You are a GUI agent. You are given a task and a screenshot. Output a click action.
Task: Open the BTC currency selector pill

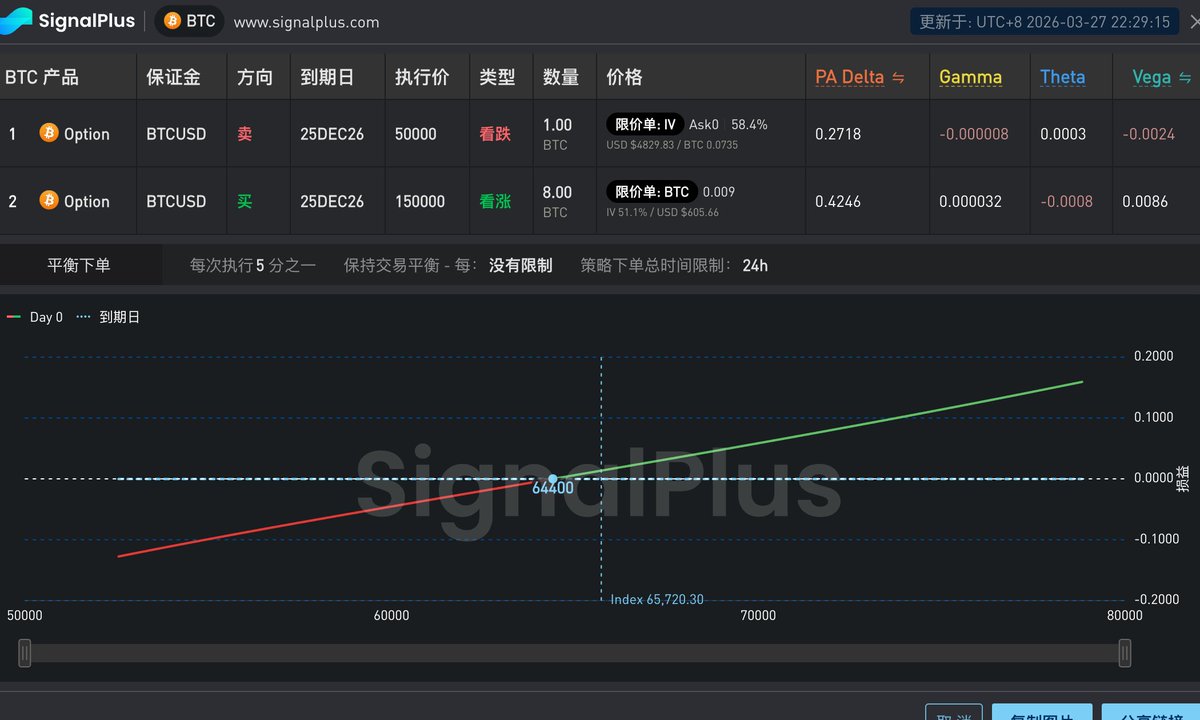190,21
